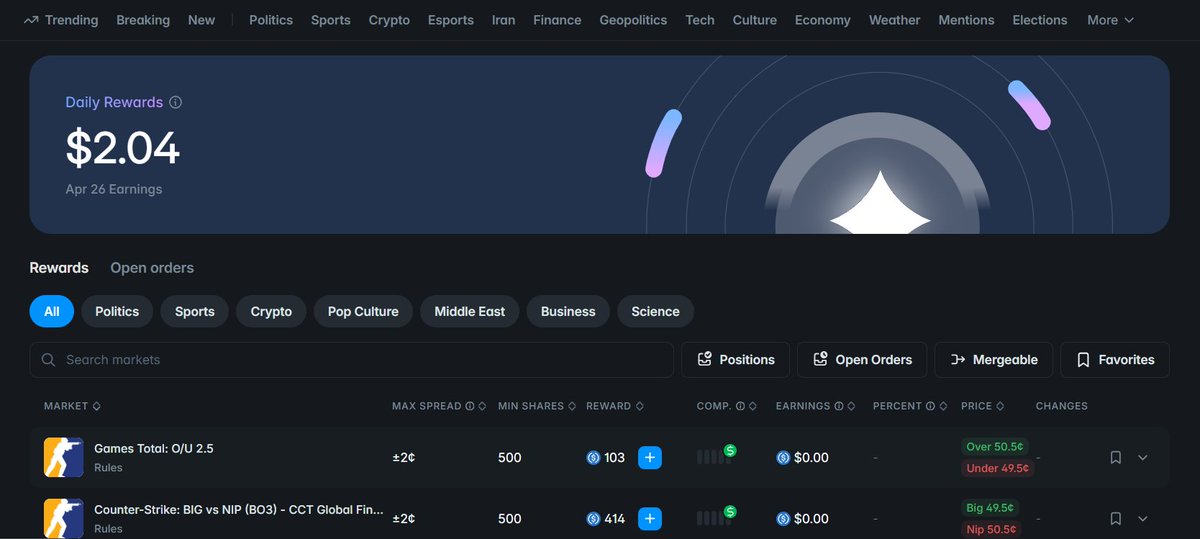Open the Tech category

click(x=700, y=20)
